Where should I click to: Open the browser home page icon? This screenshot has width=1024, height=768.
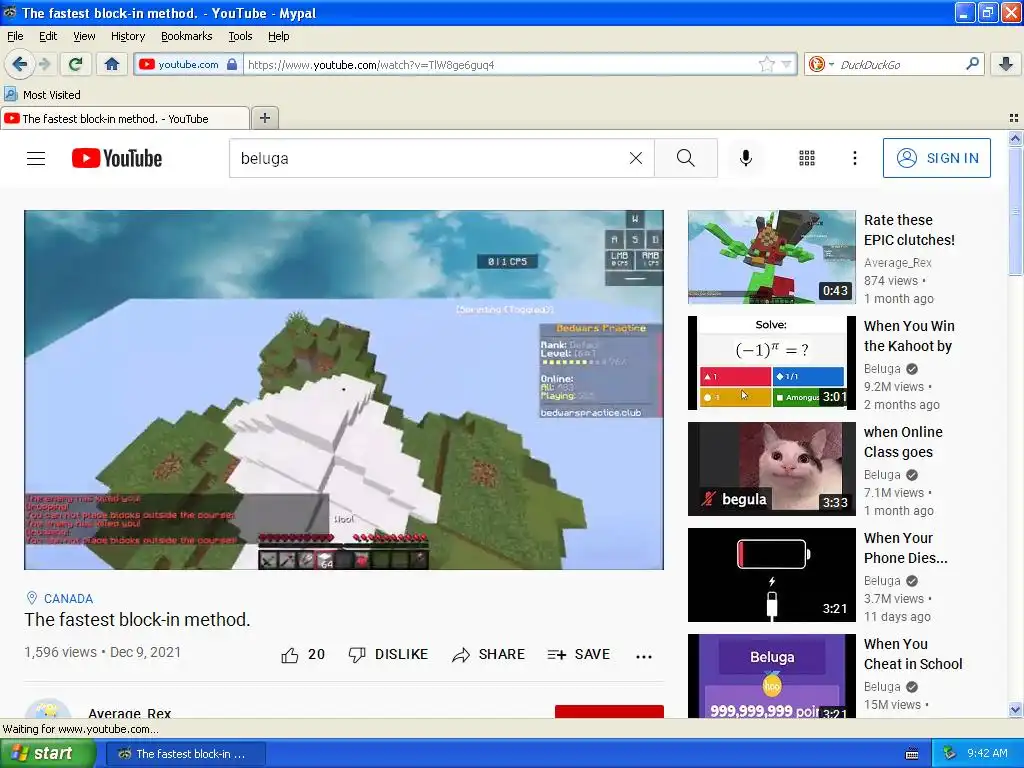[x=112, y=64]
